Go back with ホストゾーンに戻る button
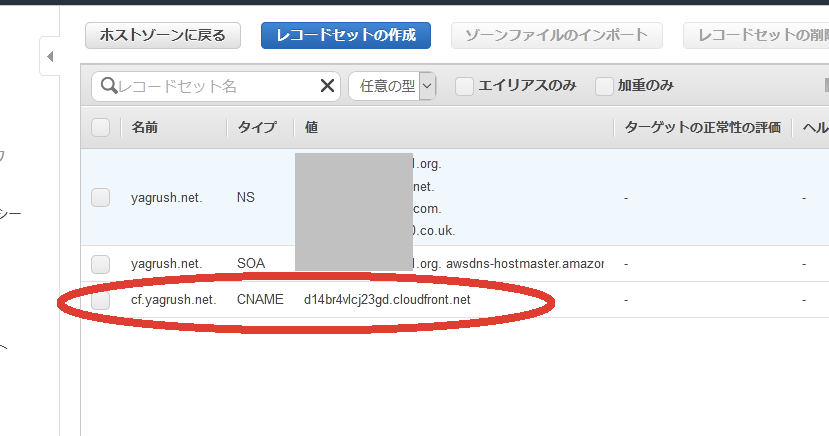The width and height of the screenshot is (829, 436). pos(163,35)
